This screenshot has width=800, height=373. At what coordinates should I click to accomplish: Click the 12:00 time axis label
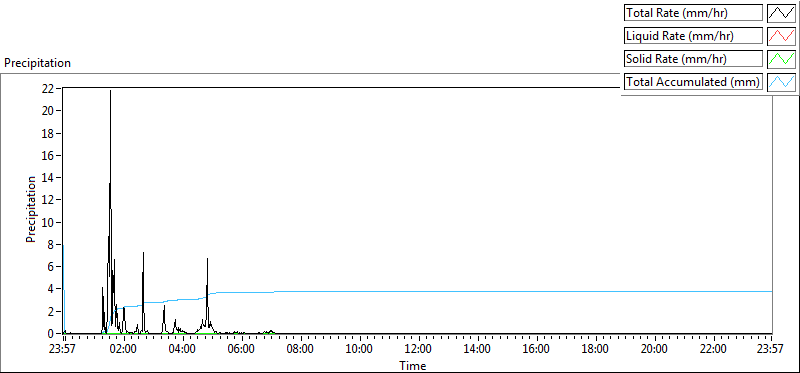coord(418,350)
